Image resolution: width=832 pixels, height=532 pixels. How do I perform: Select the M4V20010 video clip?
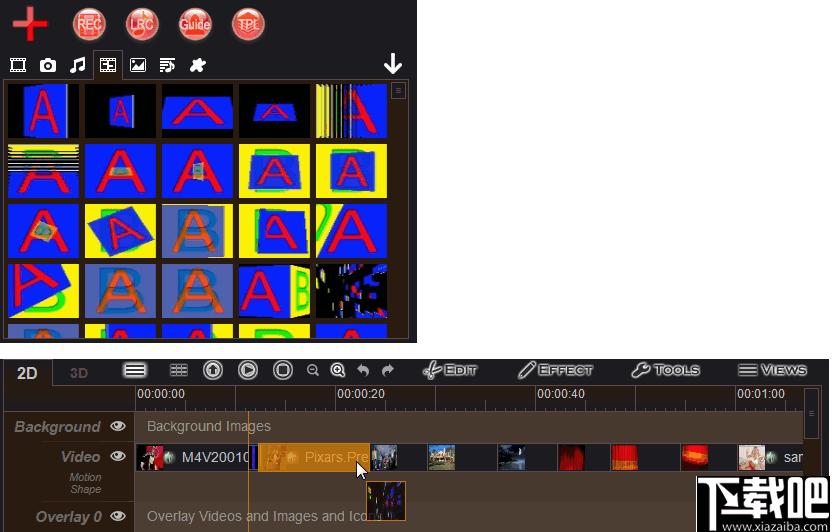click(x=193, y=457)
